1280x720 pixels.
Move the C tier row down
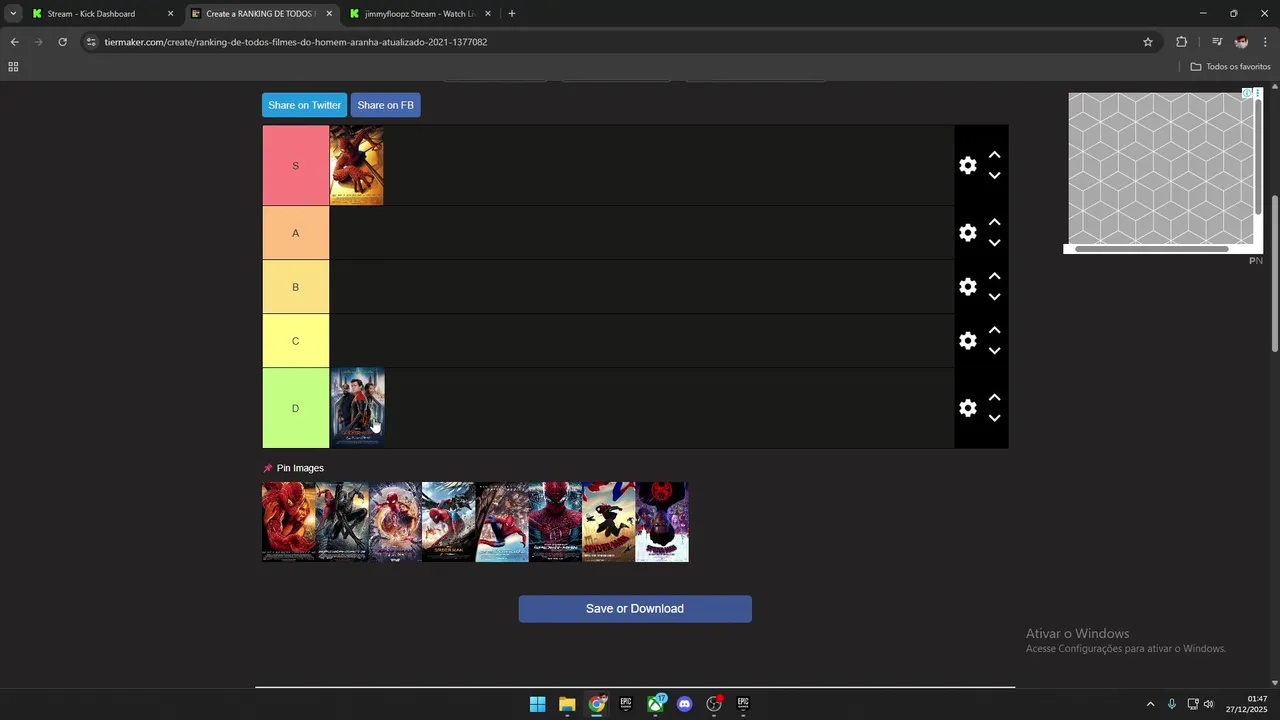(994, 351)
